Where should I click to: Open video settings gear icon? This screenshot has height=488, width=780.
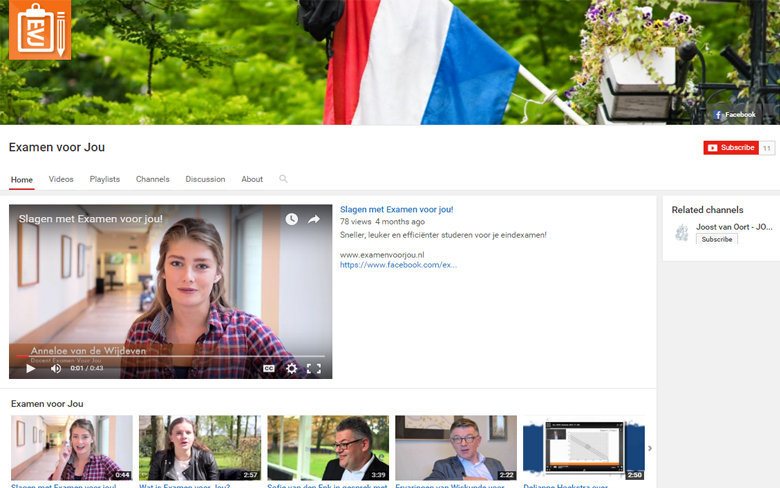tap(292, 368)
